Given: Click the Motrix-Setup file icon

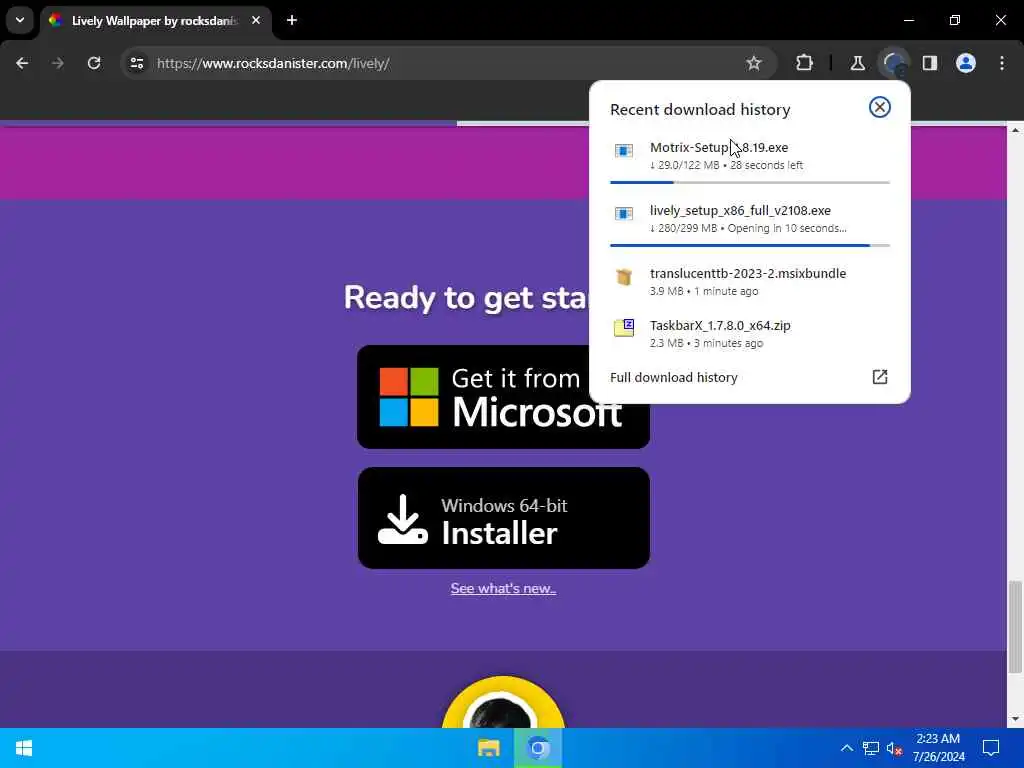Looking at the screenshot, I should click(x=624, y=151).
